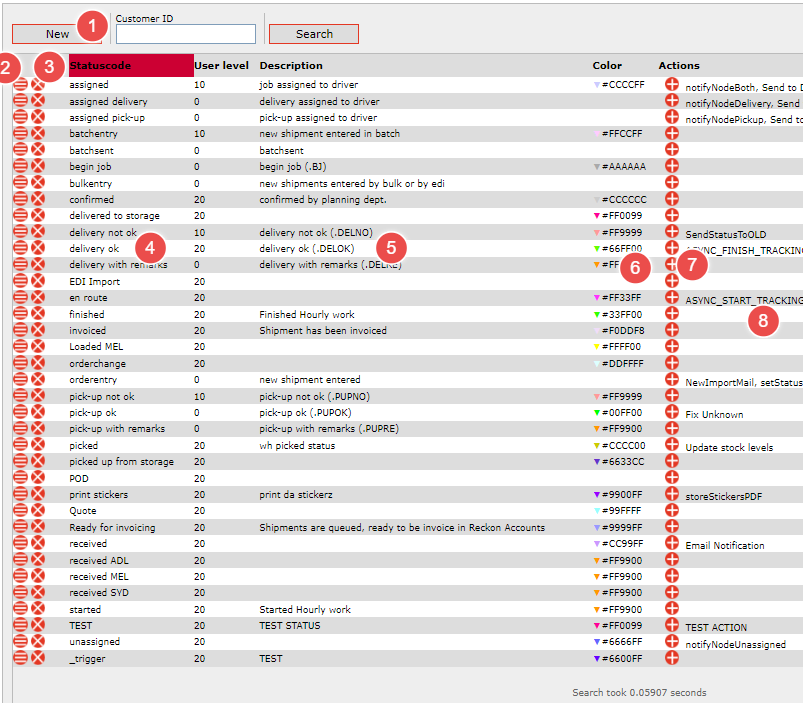The width and height of the screenshot is (803, 703).
Task: Click the #6633CC color marker
Action: pos(596,462)
